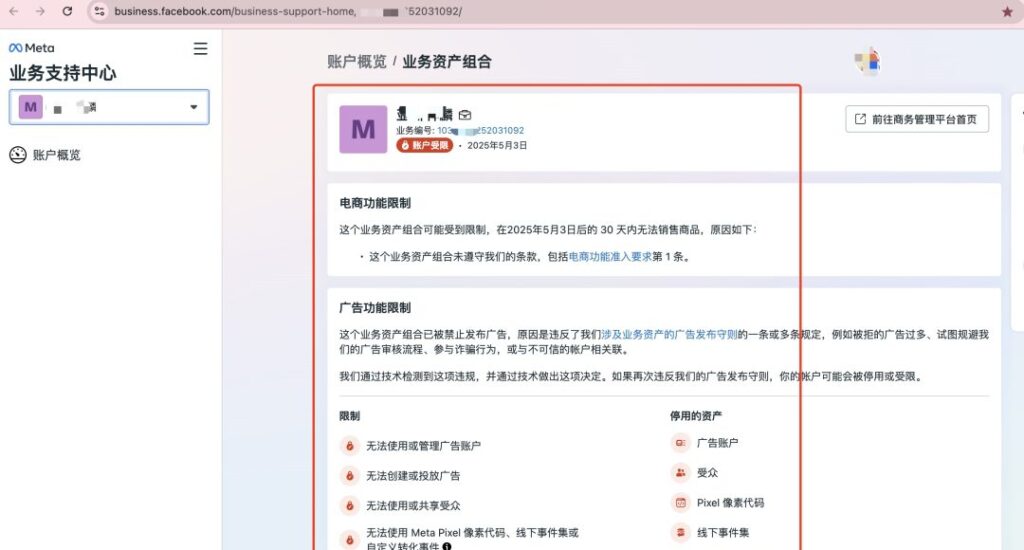Click the Meta logo in the sidebar
This screenshot has height=550, width=1024.
31,48
